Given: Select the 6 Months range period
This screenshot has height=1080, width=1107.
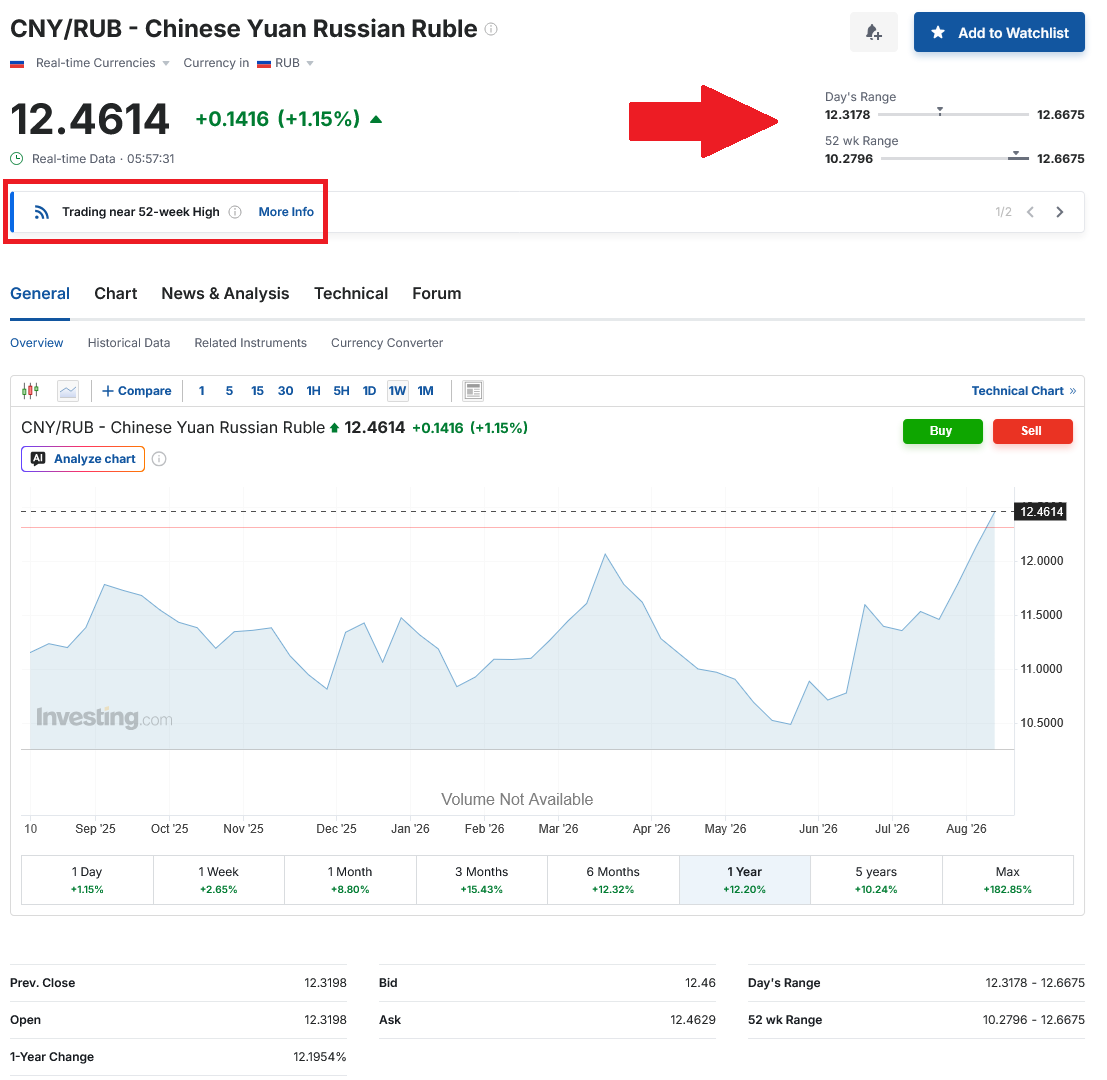Looking at the screenshot, I should click(613, 880).
